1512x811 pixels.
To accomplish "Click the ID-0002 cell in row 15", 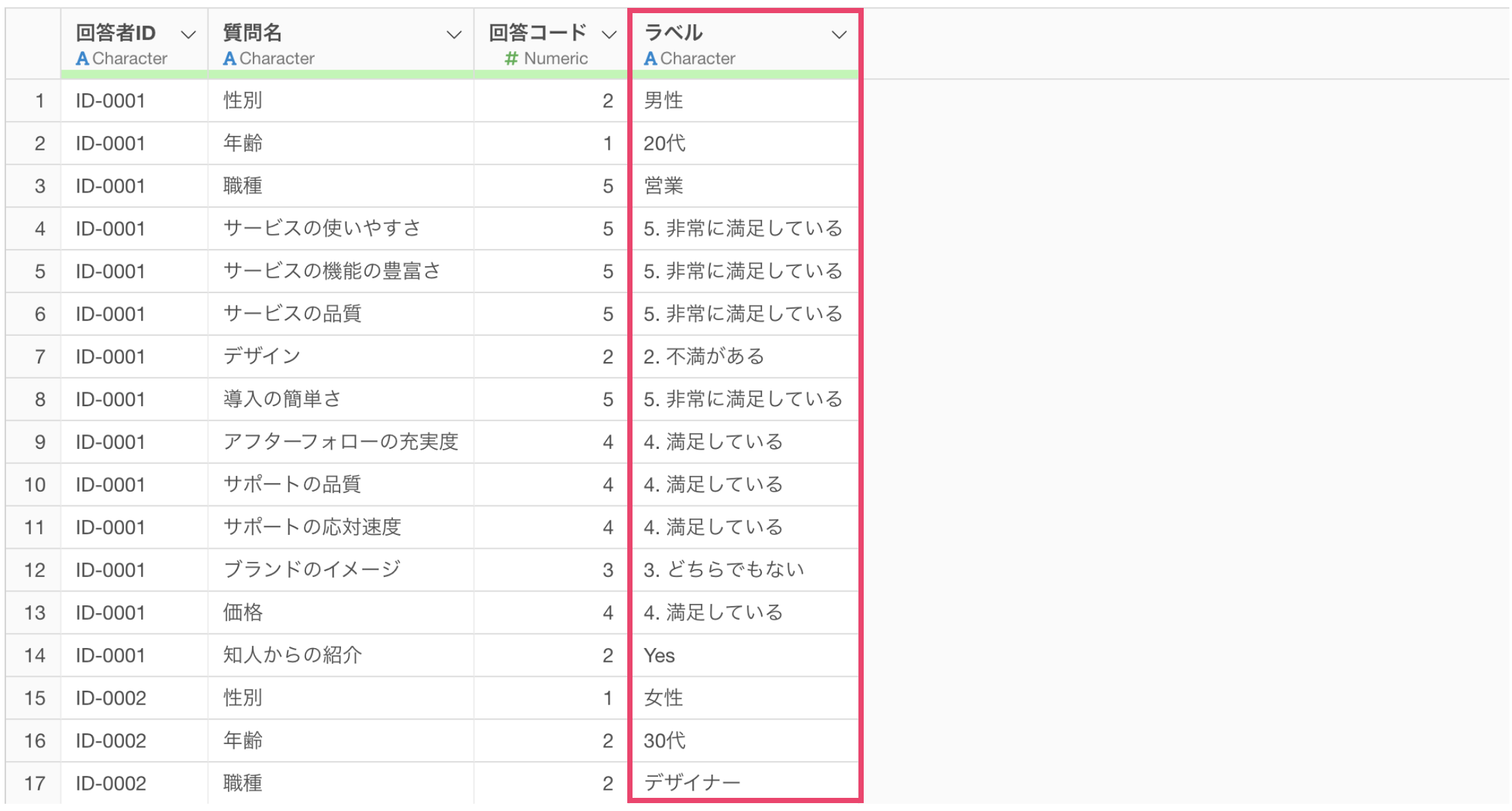I will pyautogui.click(x=110, y=698).
